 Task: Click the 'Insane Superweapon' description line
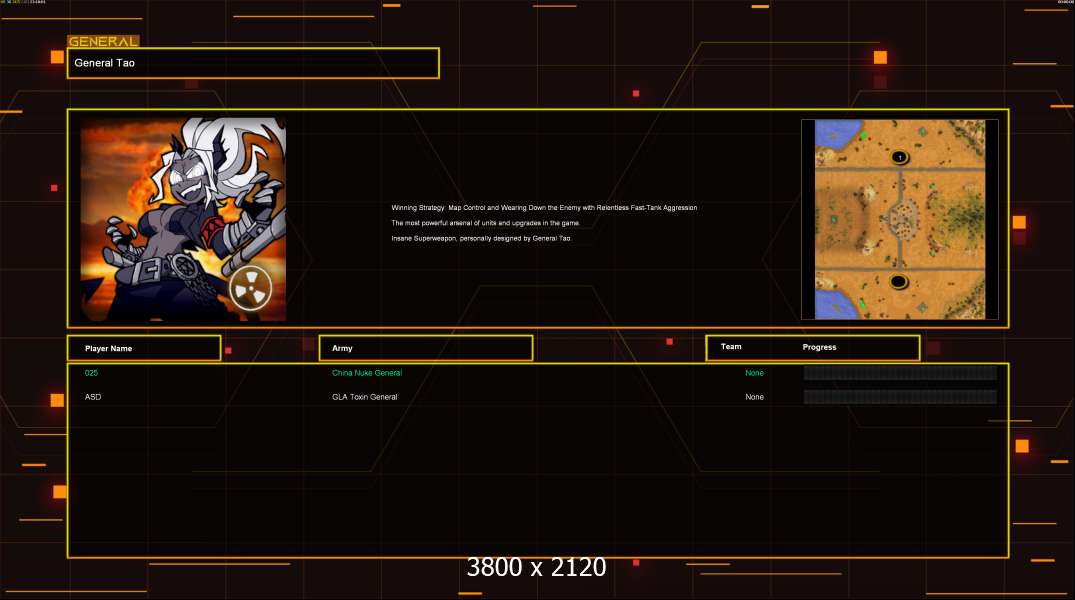pyautogui.click(x=481, y=239)
